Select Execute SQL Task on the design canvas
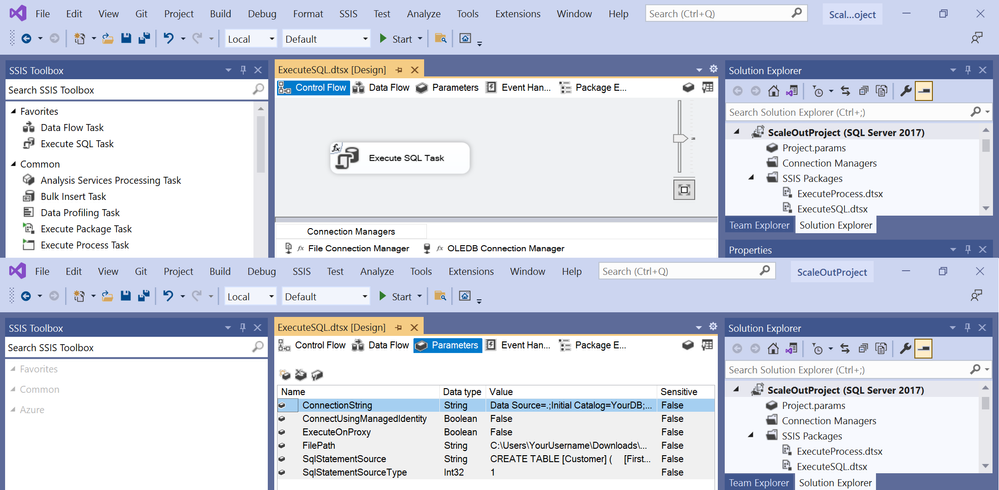The height and width of the screenshot is (490, 999). coord(400,158)
